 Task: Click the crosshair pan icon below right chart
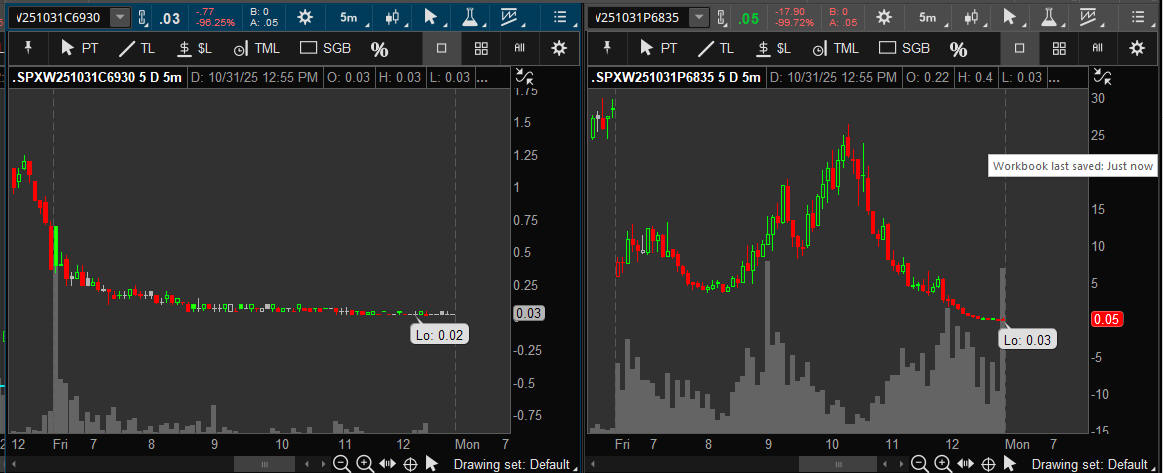point(987,463)
